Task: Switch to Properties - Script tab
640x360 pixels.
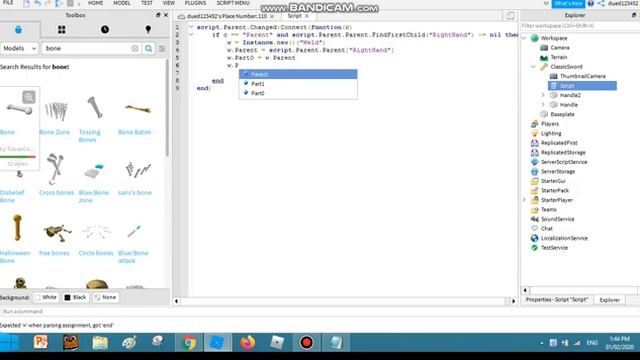Action: 557,300
